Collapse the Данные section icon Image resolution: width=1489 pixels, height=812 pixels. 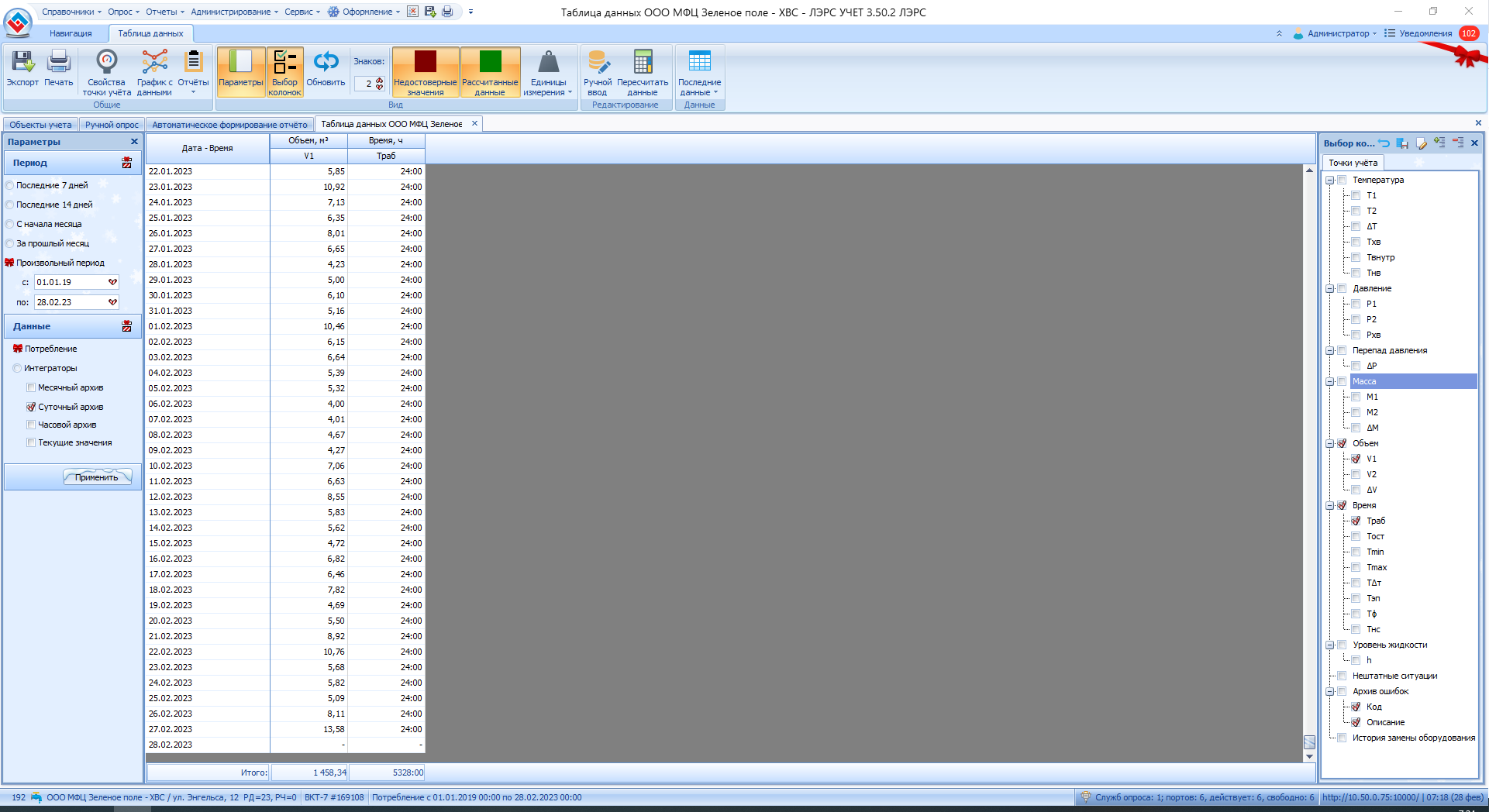126,326
